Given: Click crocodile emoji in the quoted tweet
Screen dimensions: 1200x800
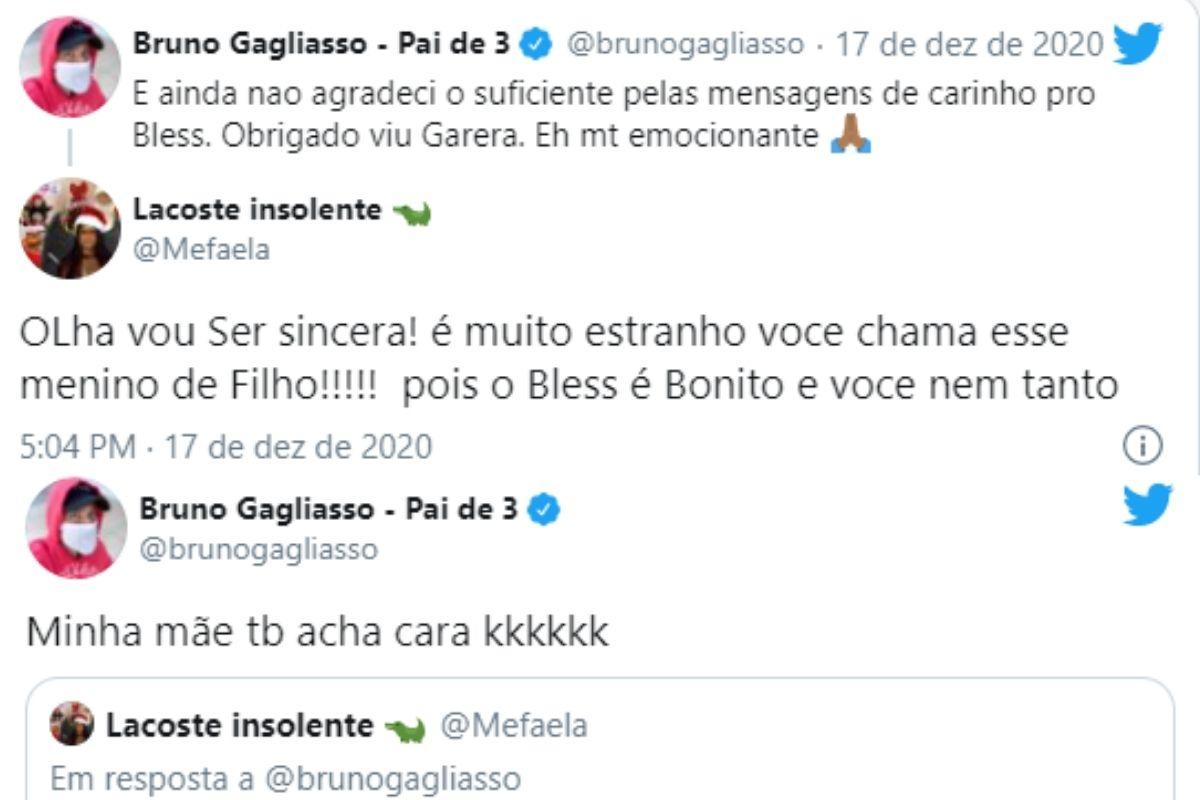Looking at the screenshot, I should pyautogui.click(x=405, y=726).
